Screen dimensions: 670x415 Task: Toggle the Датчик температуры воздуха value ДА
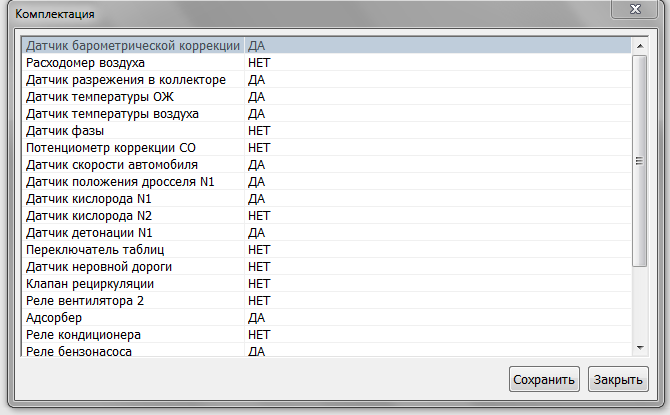coord(256,113)
